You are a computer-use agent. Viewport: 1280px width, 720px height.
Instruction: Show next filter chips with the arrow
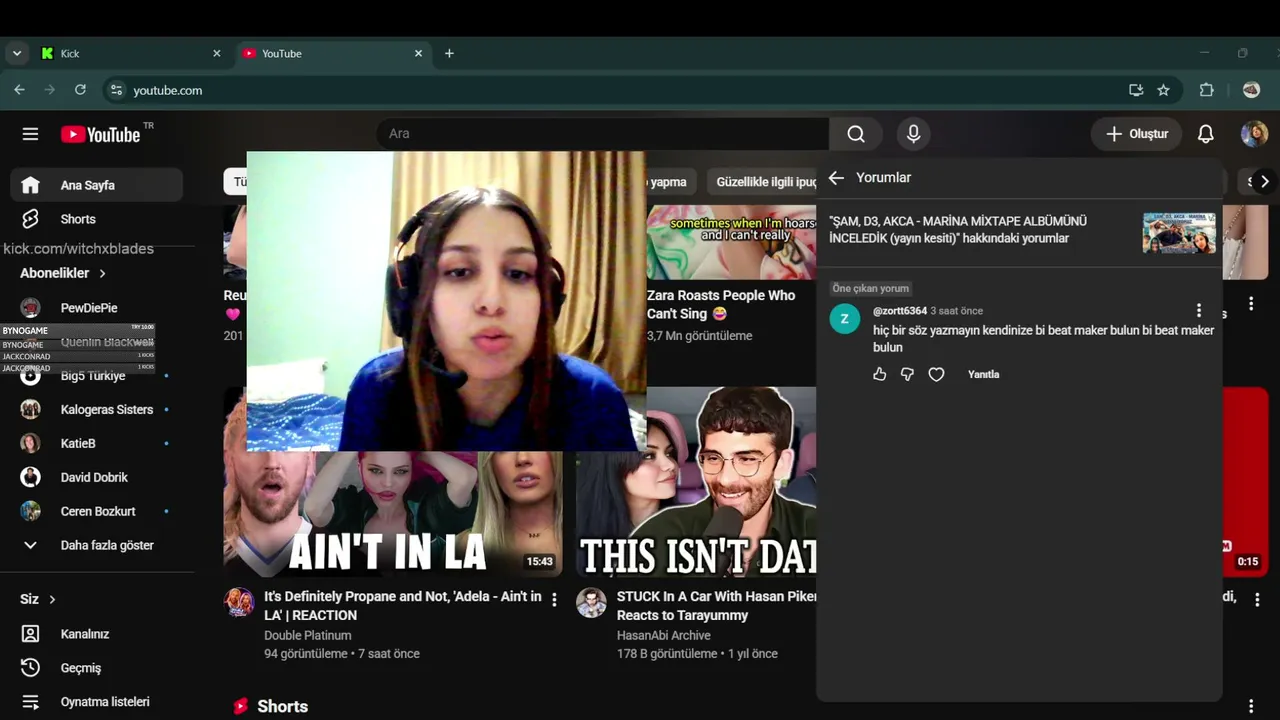1264,182
